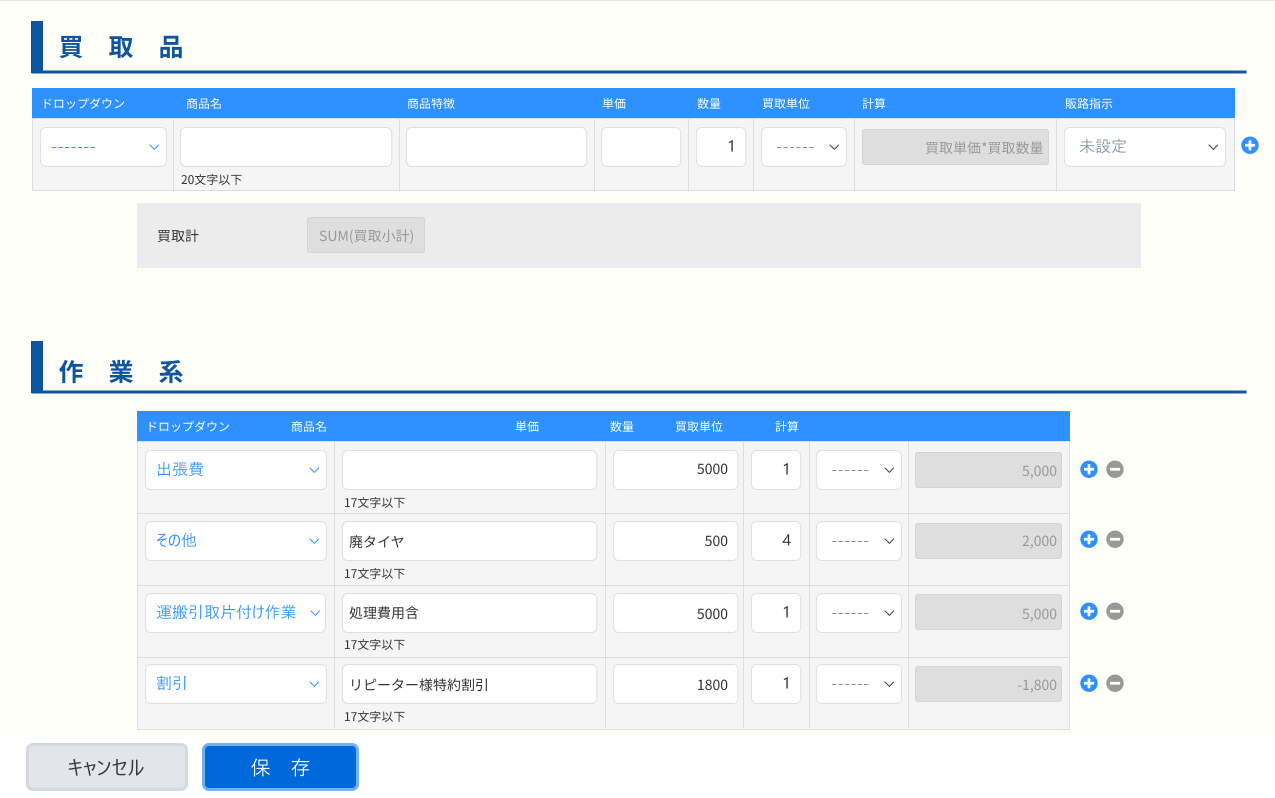The image size is (1275, 798).
Task: Open the 販路指示 未設定 dropdown
Action: pos(1144,147)
